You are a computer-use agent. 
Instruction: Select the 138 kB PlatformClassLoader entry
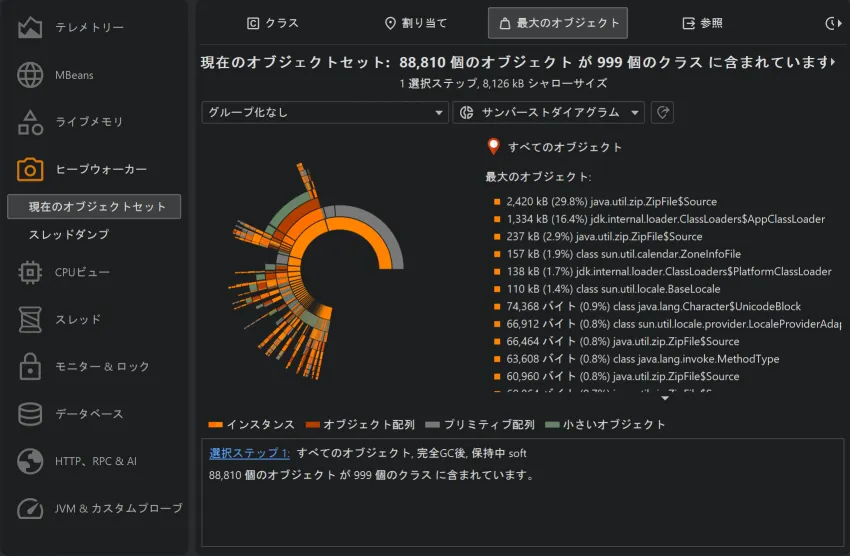(x=662, y=271)
